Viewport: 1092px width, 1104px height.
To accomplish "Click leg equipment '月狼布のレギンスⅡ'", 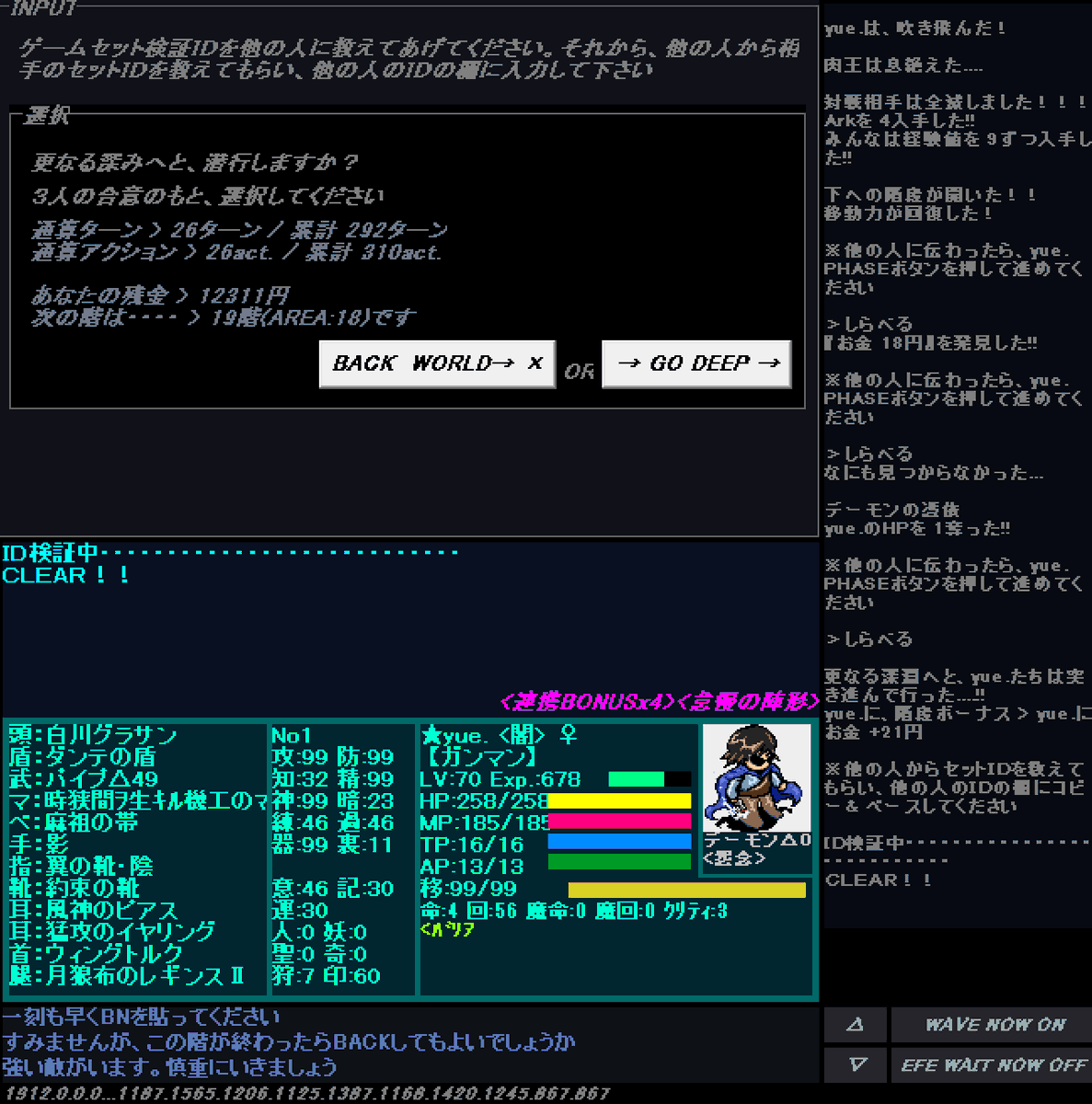I will 127,976.
